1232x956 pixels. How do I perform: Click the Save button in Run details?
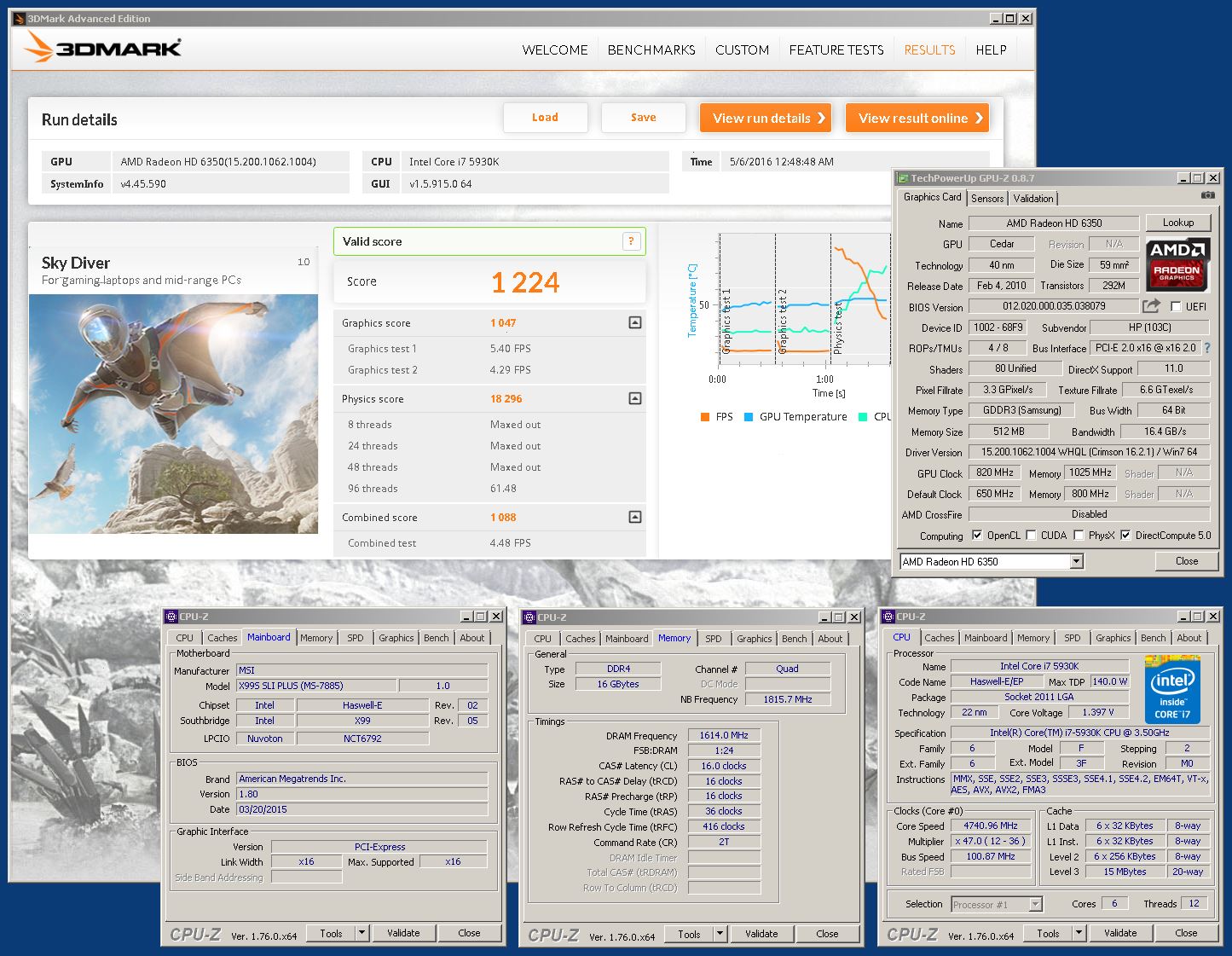644,118
